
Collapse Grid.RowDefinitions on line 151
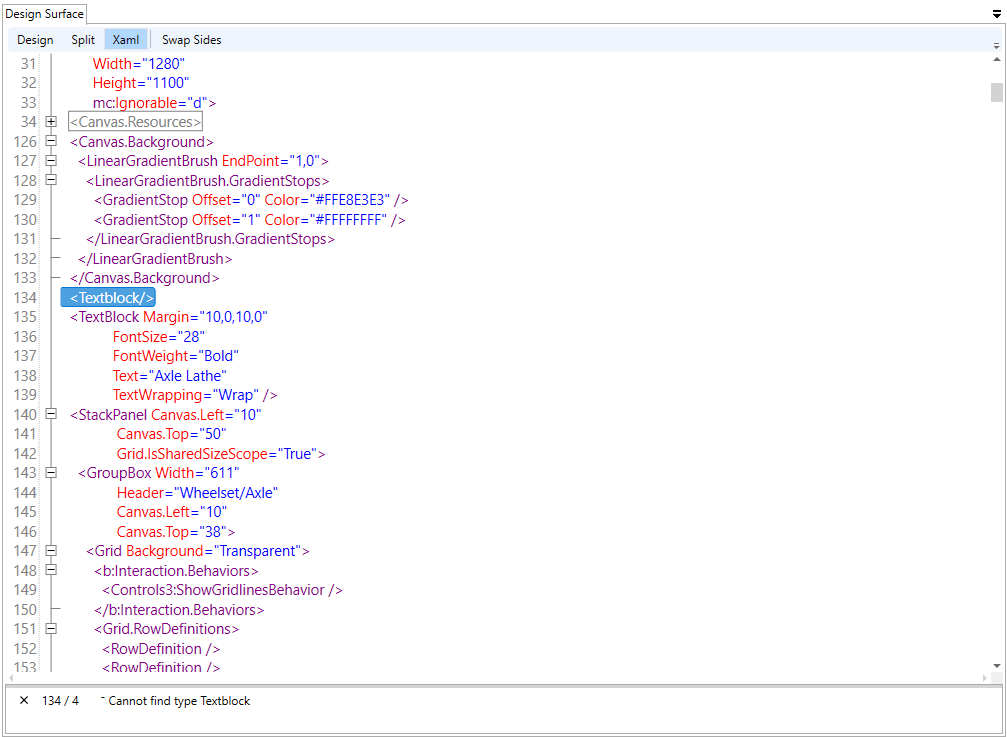tap(51, 628)
